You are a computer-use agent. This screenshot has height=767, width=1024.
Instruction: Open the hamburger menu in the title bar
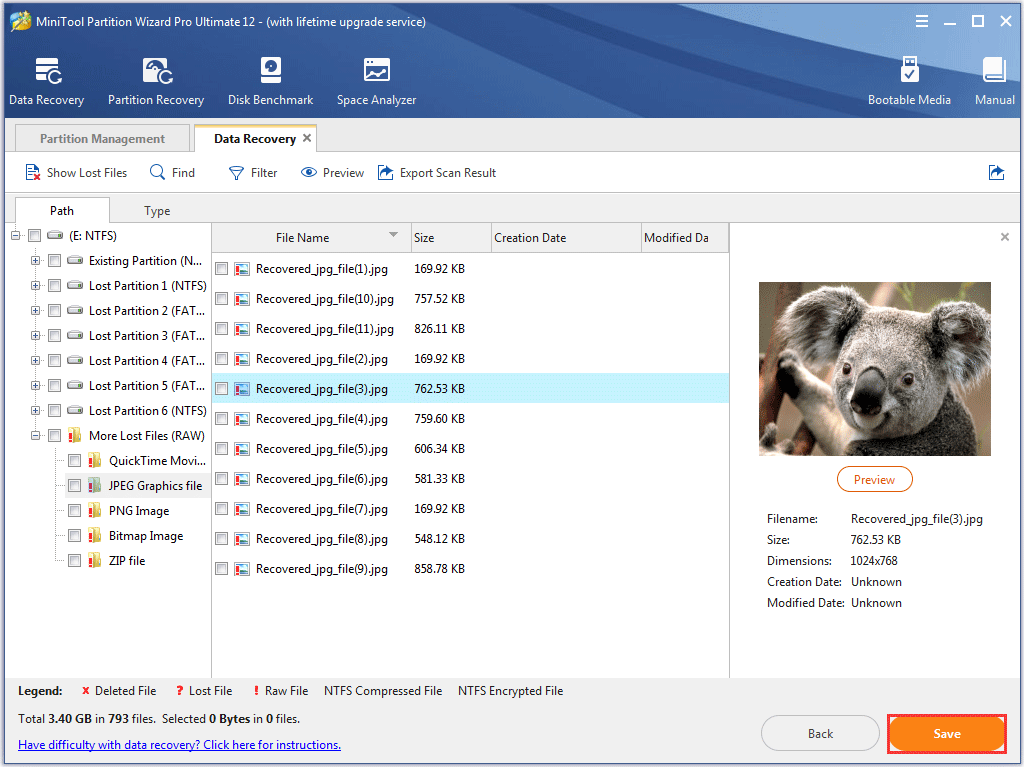point(921,20)
